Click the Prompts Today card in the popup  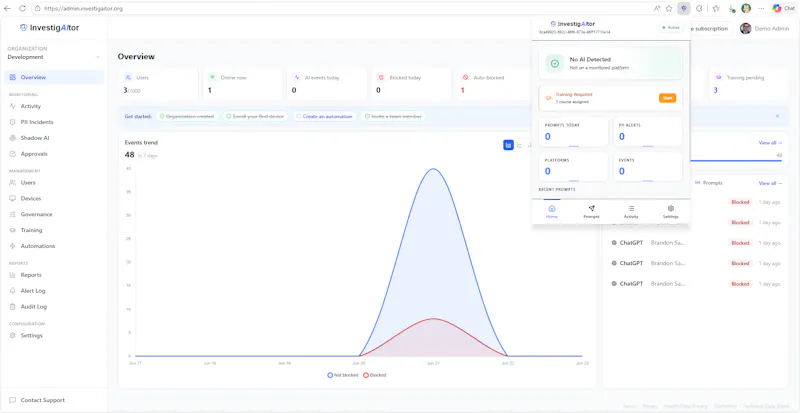573,132
